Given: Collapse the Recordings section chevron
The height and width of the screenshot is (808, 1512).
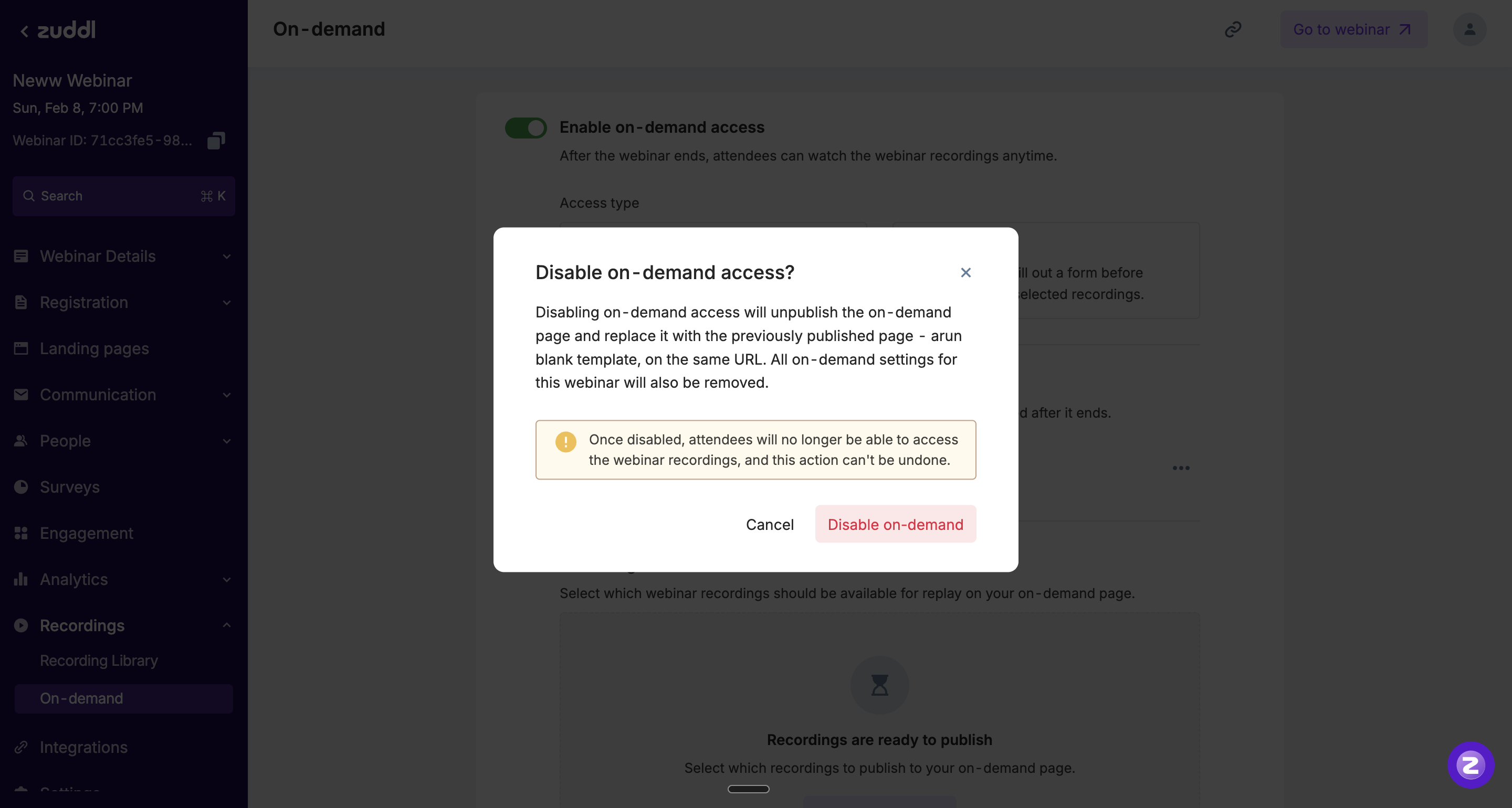Looking at the screenshot, I should click(x=227, y=625).
